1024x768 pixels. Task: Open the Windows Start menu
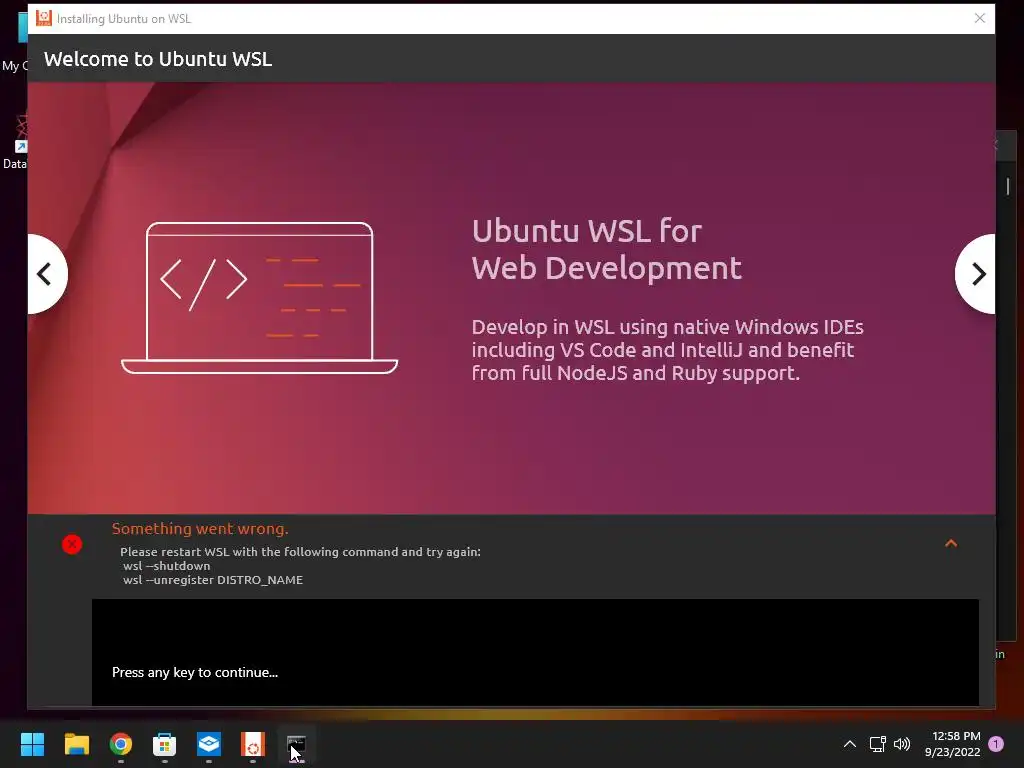click(x=32, y=744)
